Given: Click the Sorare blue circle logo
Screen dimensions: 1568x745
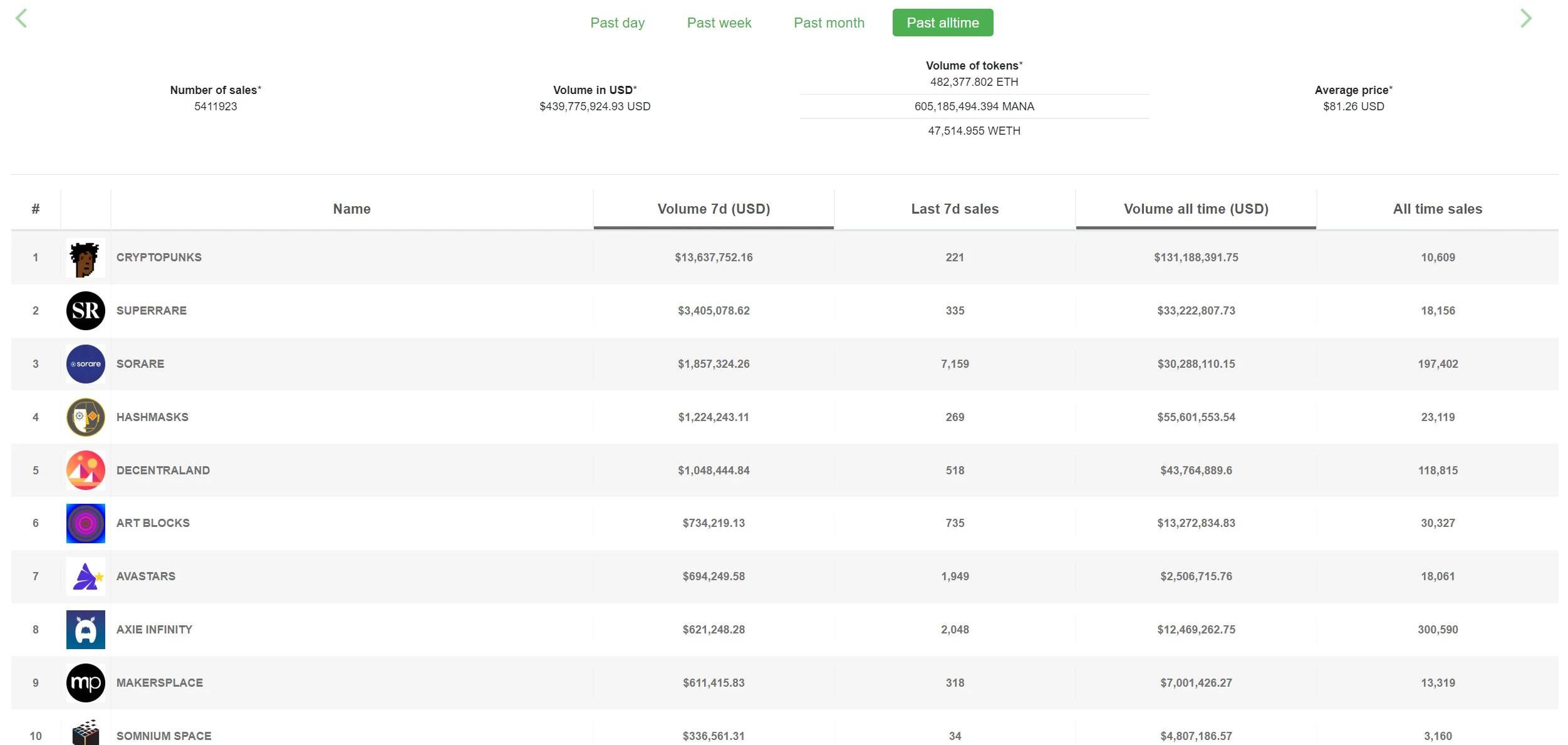Looking at the screenshot, I should [85, 364].
